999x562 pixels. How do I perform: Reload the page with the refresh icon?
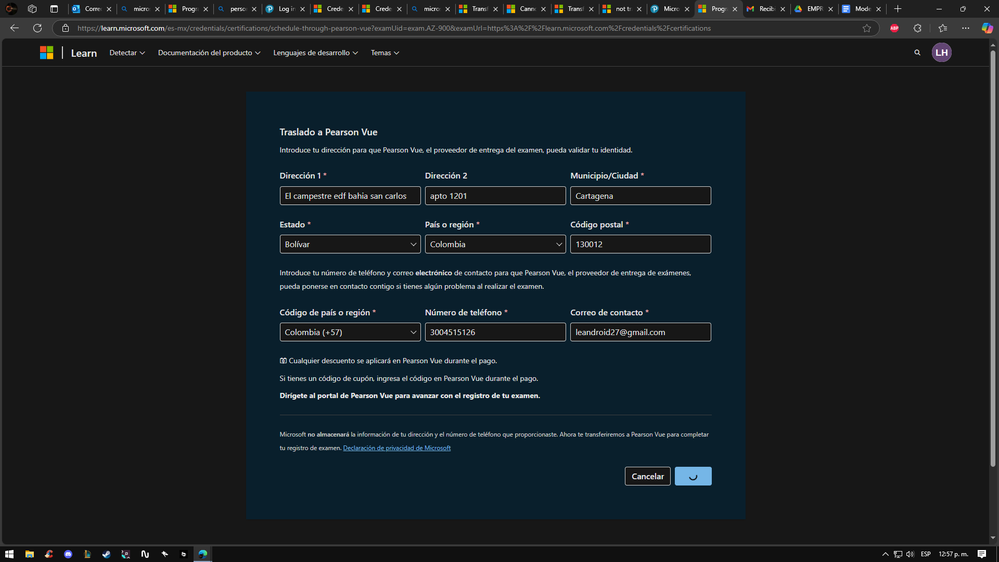tap(38, 28)
